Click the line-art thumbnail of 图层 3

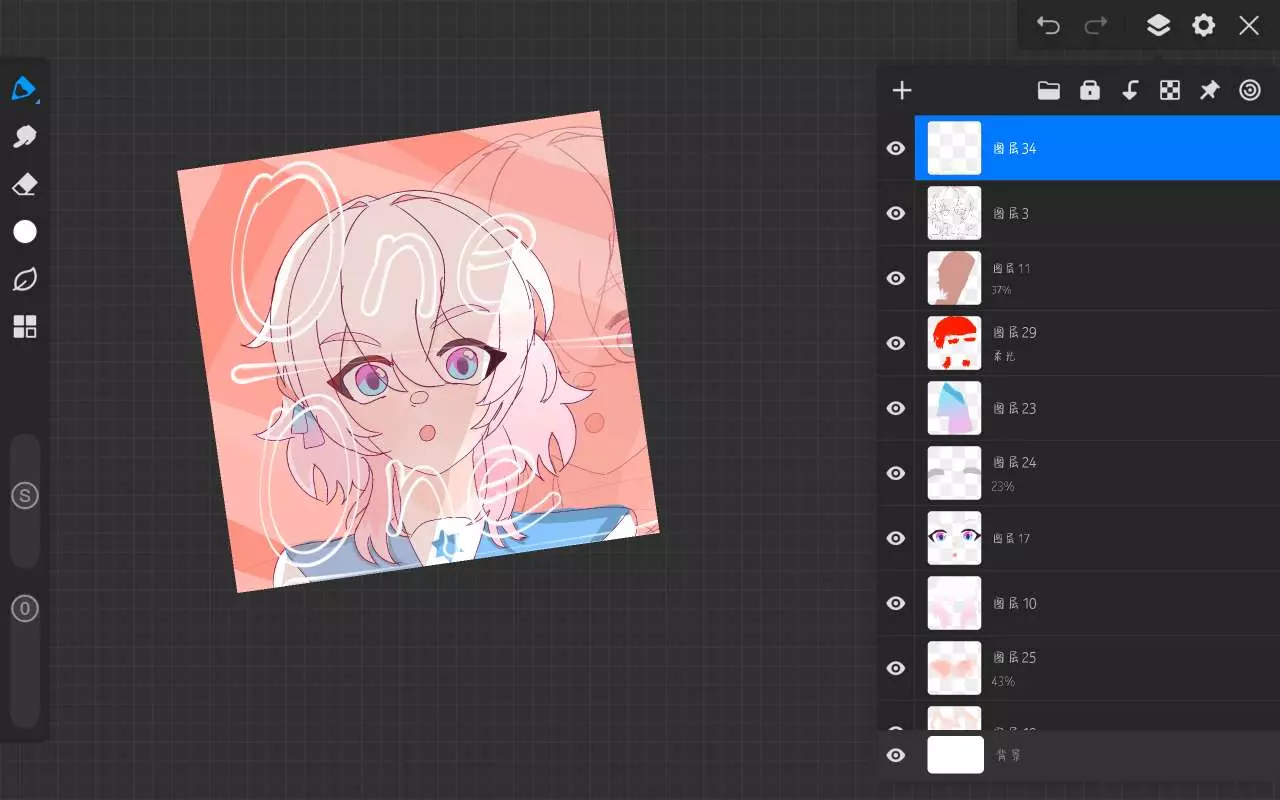pyautogui.click(x=954, y=213)
